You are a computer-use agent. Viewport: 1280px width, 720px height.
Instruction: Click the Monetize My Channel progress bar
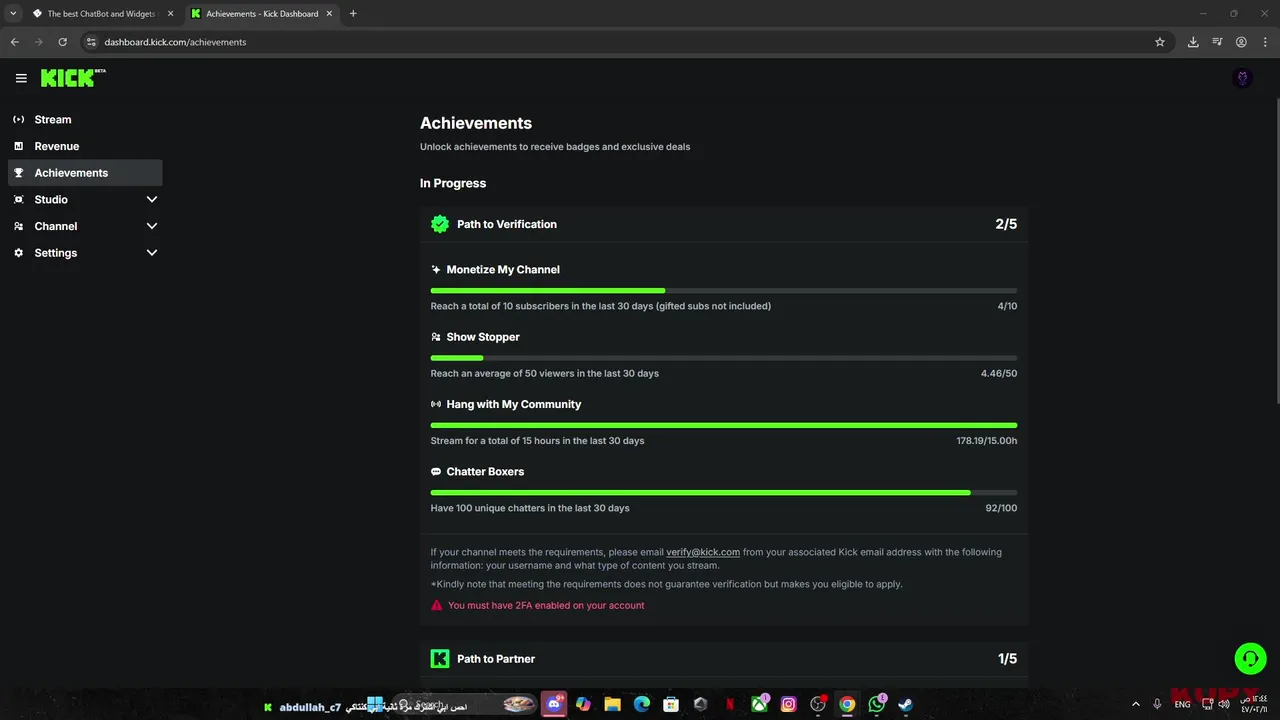coord(724,291)
